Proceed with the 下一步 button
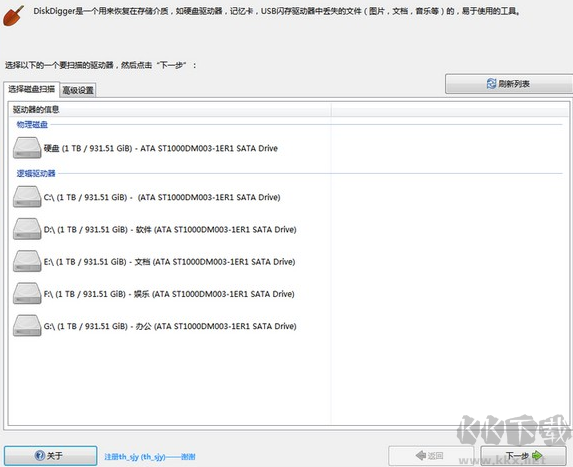Viewport: 573px width, 467px height. point(523,455)
